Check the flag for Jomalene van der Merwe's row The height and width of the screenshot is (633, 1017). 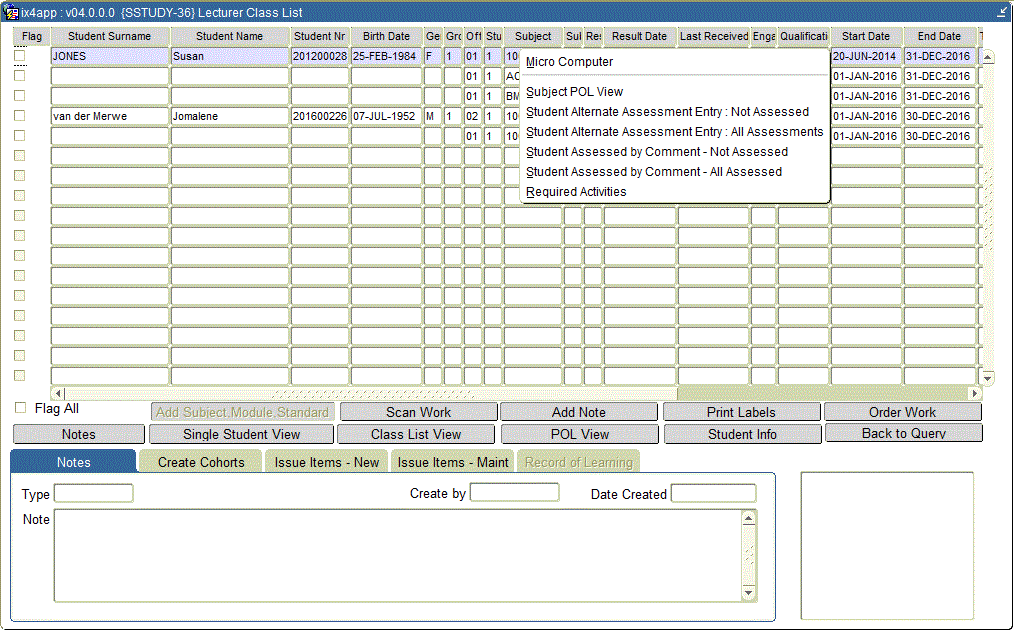tap(19, 115)
